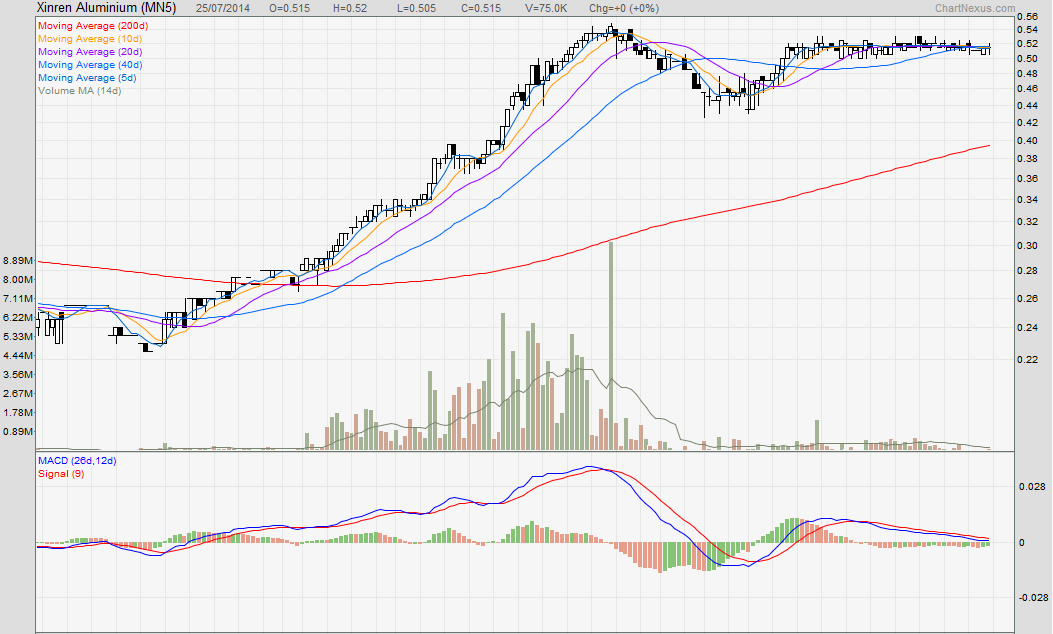Click the Xinren Aluminium (MN5) title
The width and height of the screenshot is (1053, 634).
click(x=106, y=8)
